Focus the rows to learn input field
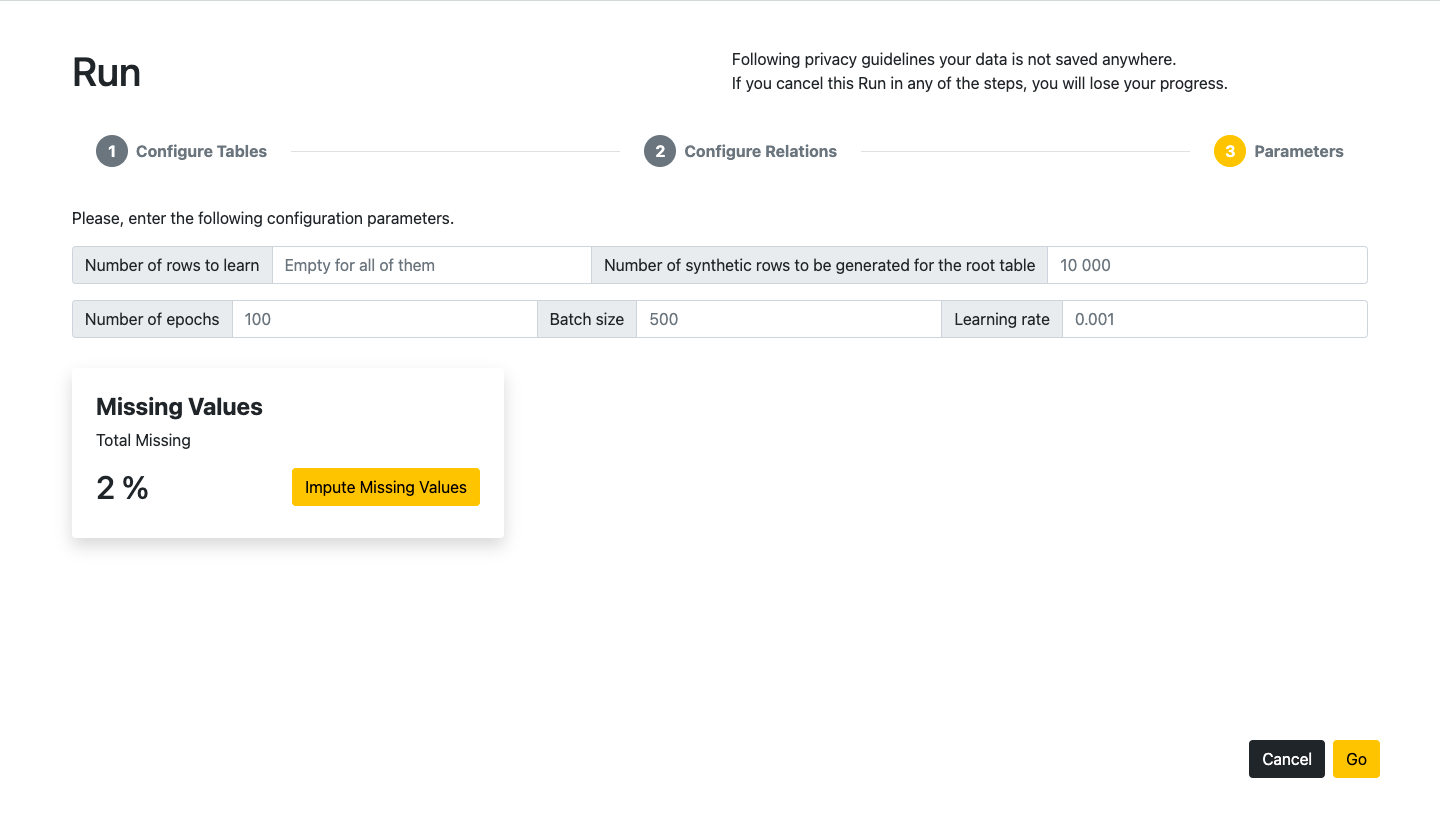Screen dimensions: 1440x826 tap(431, 266)
